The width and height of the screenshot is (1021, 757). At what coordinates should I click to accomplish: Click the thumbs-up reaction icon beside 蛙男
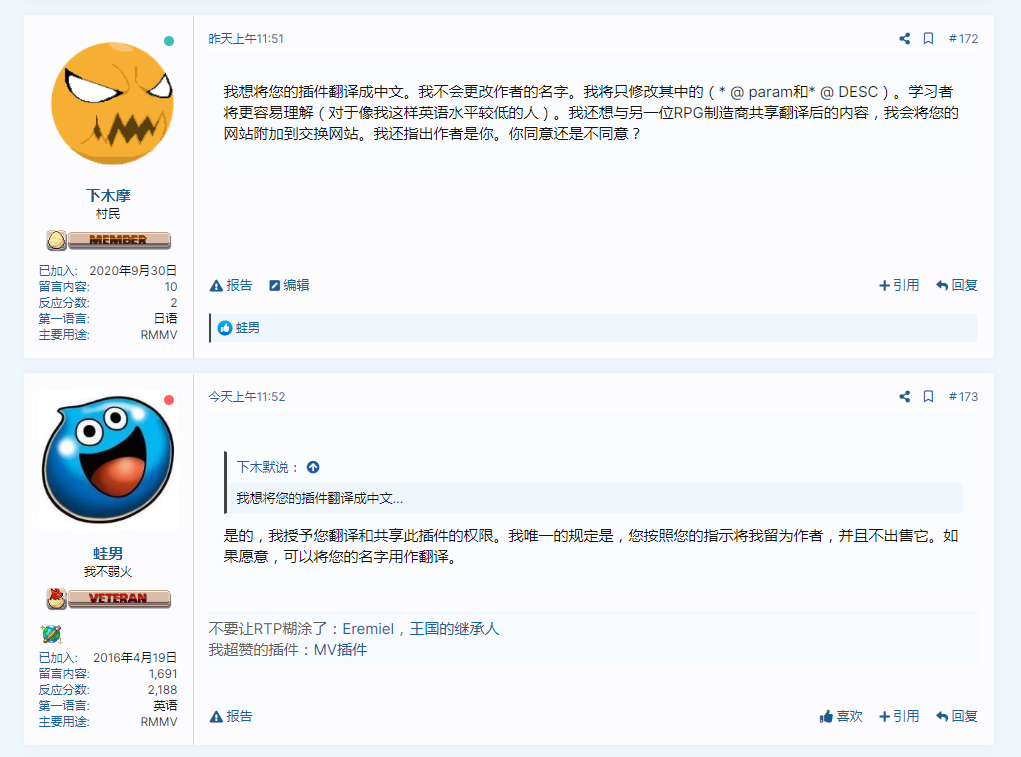coord(225,328)
